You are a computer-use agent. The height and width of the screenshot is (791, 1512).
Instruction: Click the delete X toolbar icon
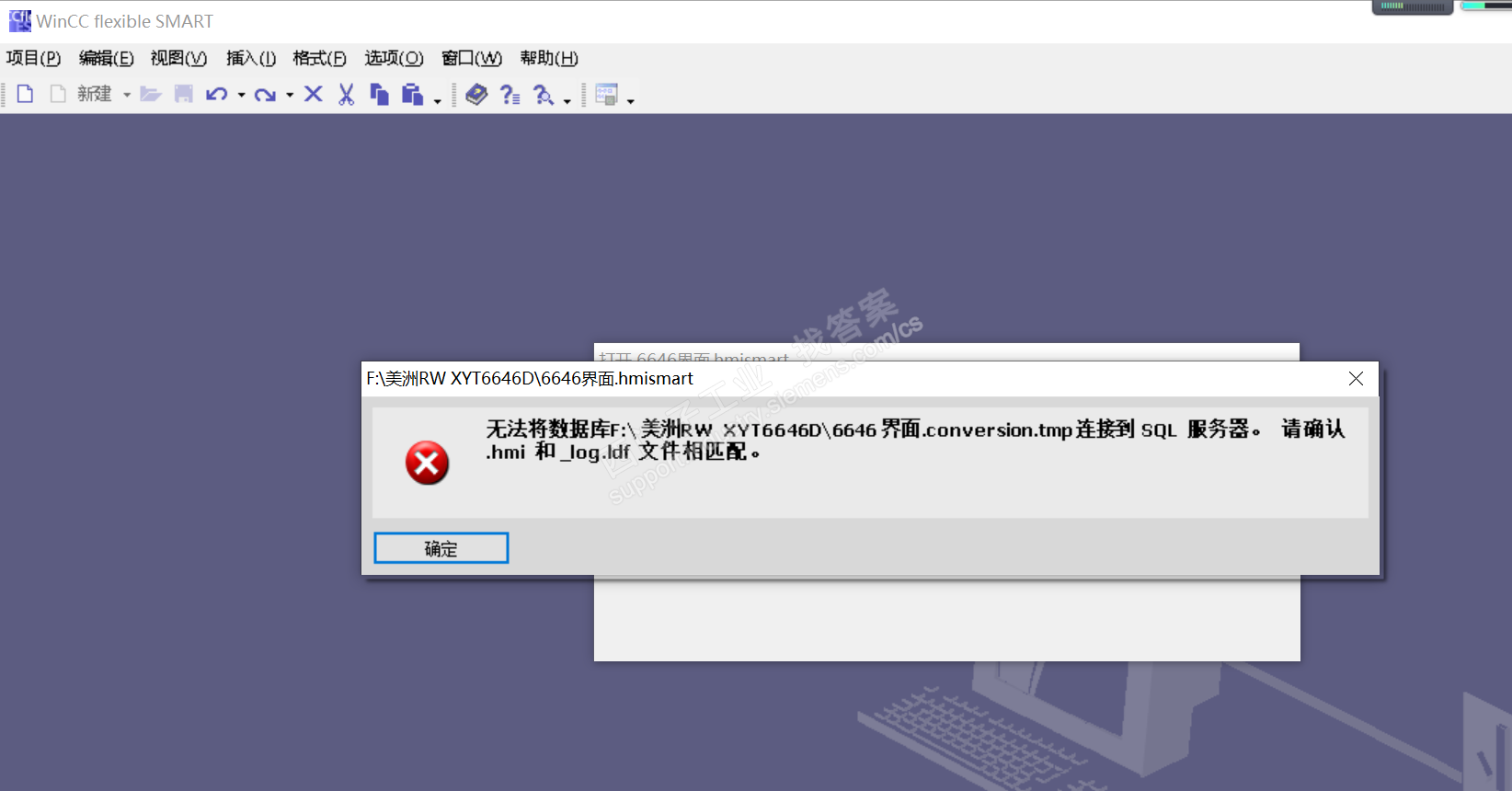click(x=314, y=94)
